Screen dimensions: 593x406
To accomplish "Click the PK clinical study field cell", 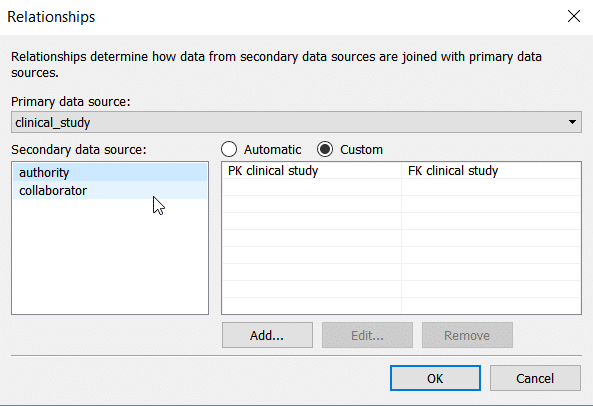I will pyautogui.click(x=312, y=170).
